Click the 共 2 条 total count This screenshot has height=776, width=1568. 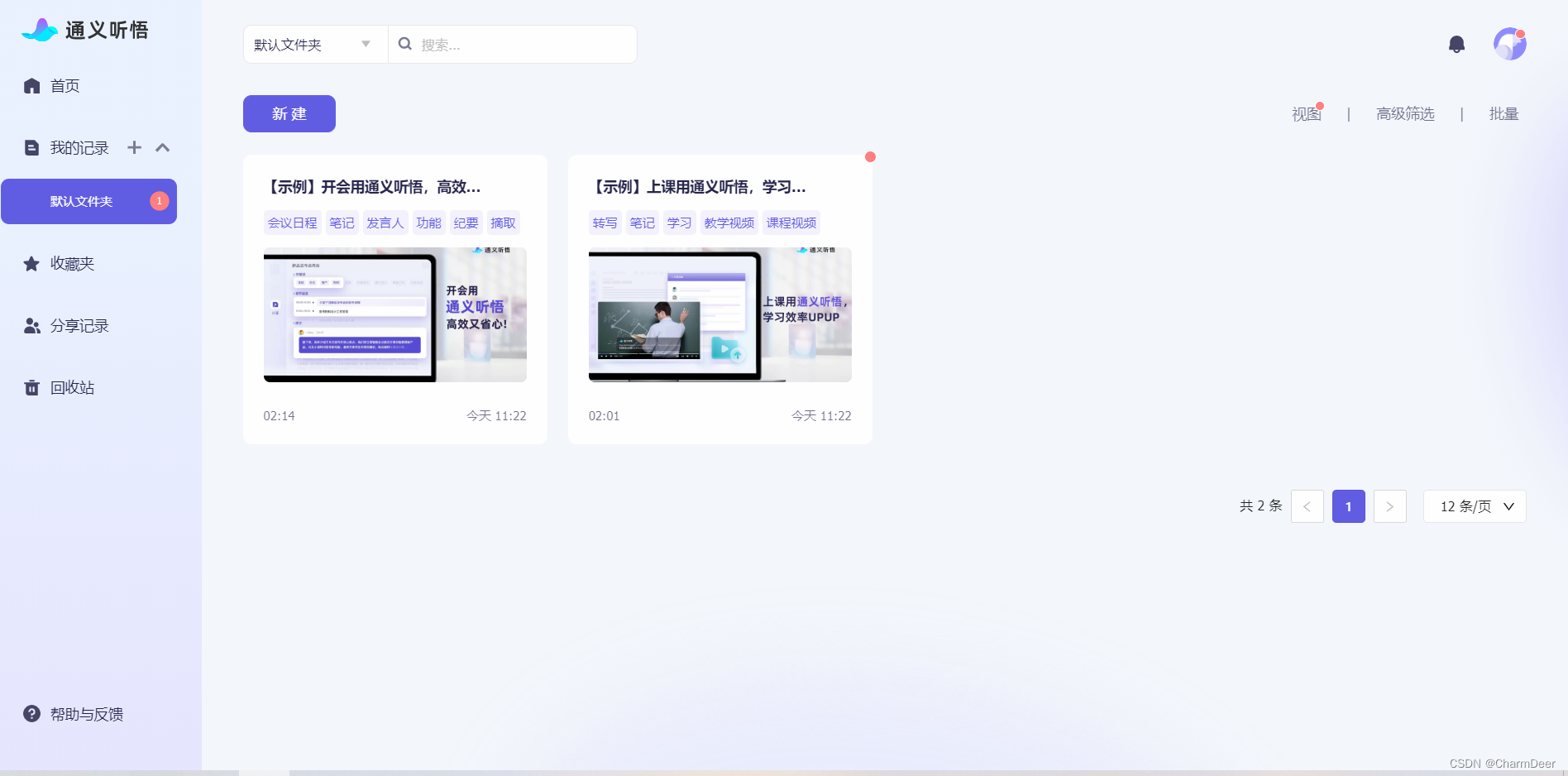pos(1260,505)
